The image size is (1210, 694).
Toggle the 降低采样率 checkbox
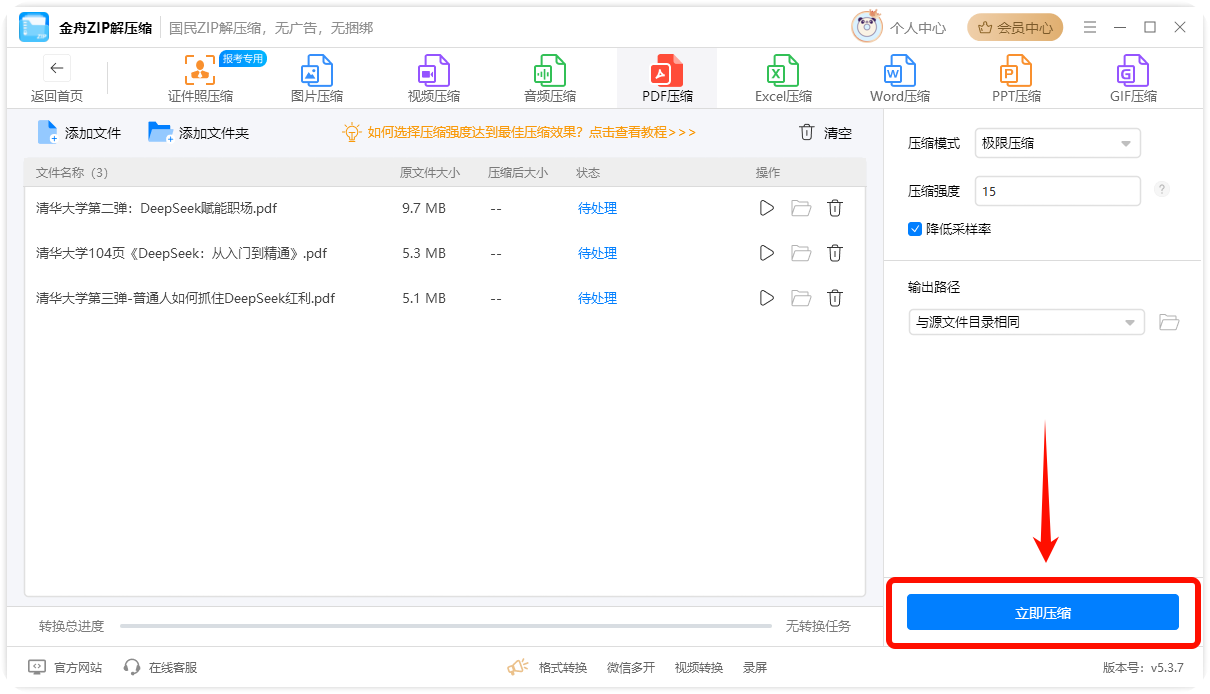pos(915,229)
